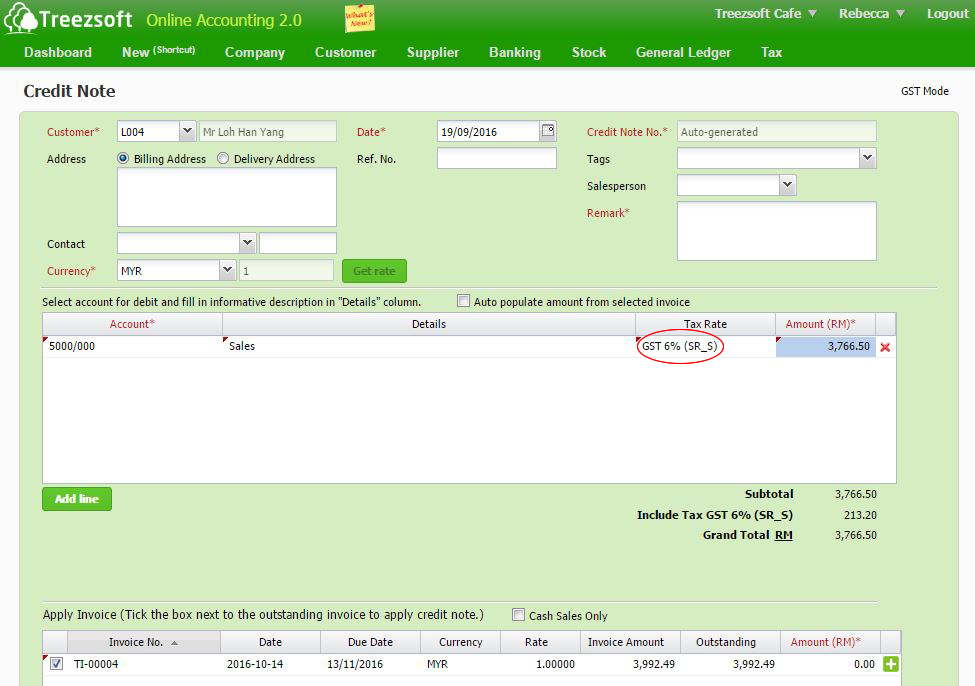Open the Date calendar picker icon
Image resolution: width=975 pixels, height=686 pixels.
pyautogui.click(x=547, y=131)
